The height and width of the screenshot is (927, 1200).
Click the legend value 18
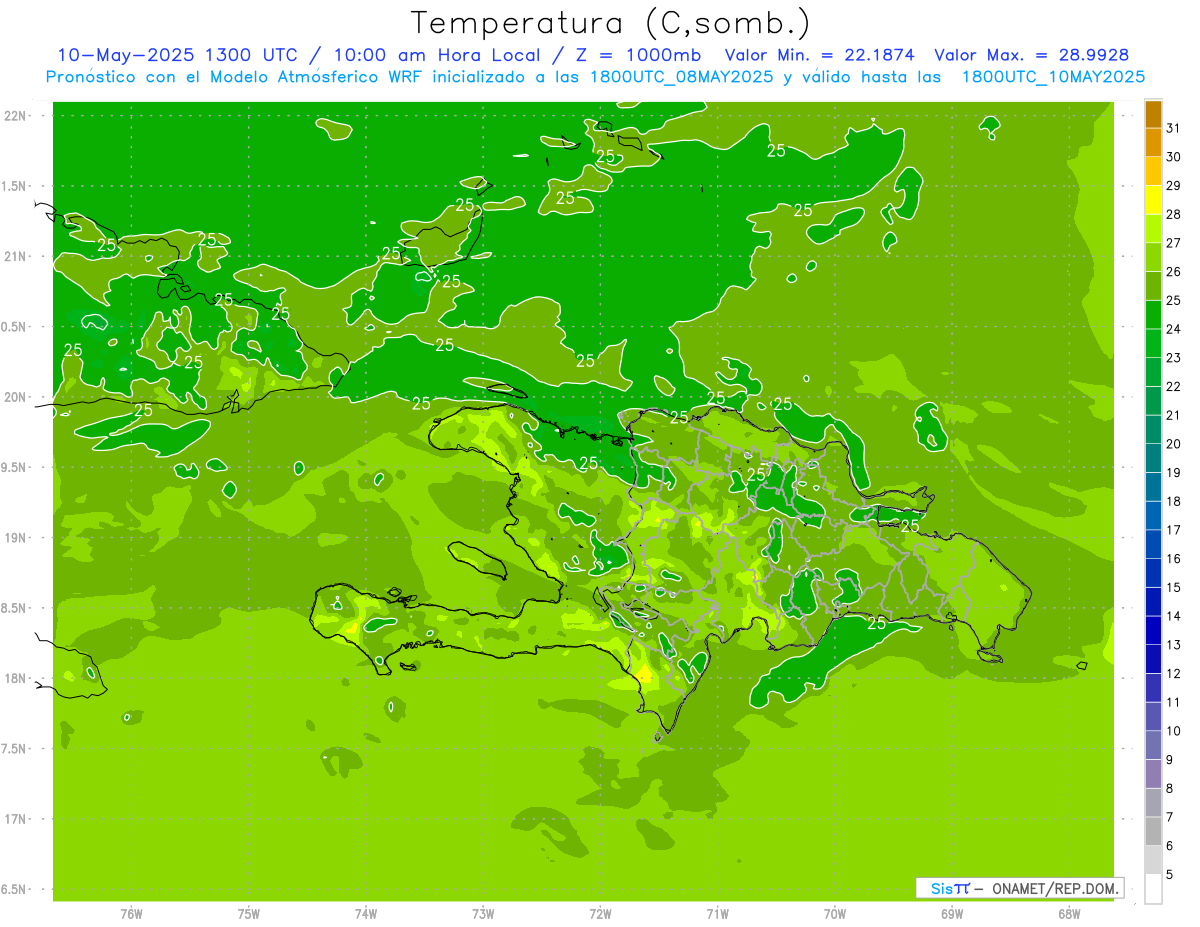tap(1174, 501)
